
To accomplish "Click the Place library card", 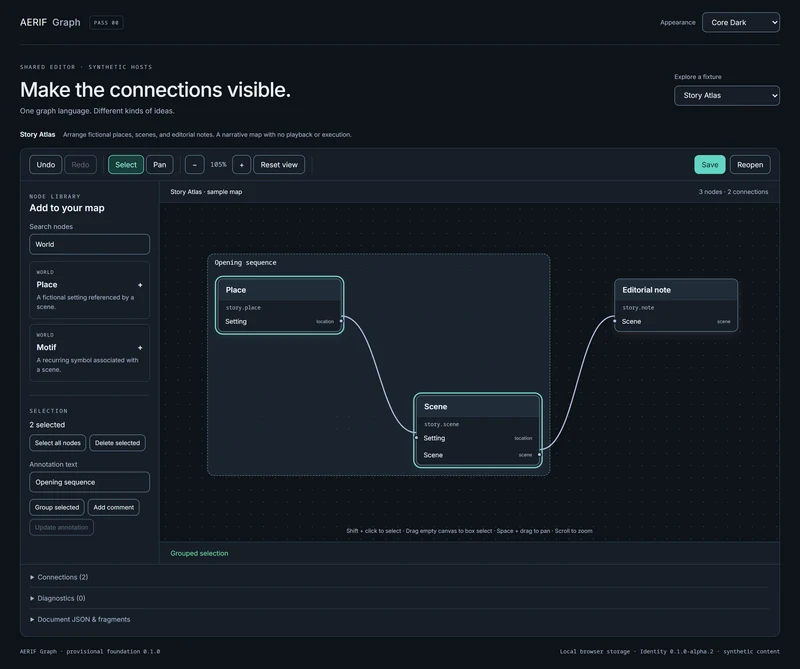I will [x=89, y=290].
